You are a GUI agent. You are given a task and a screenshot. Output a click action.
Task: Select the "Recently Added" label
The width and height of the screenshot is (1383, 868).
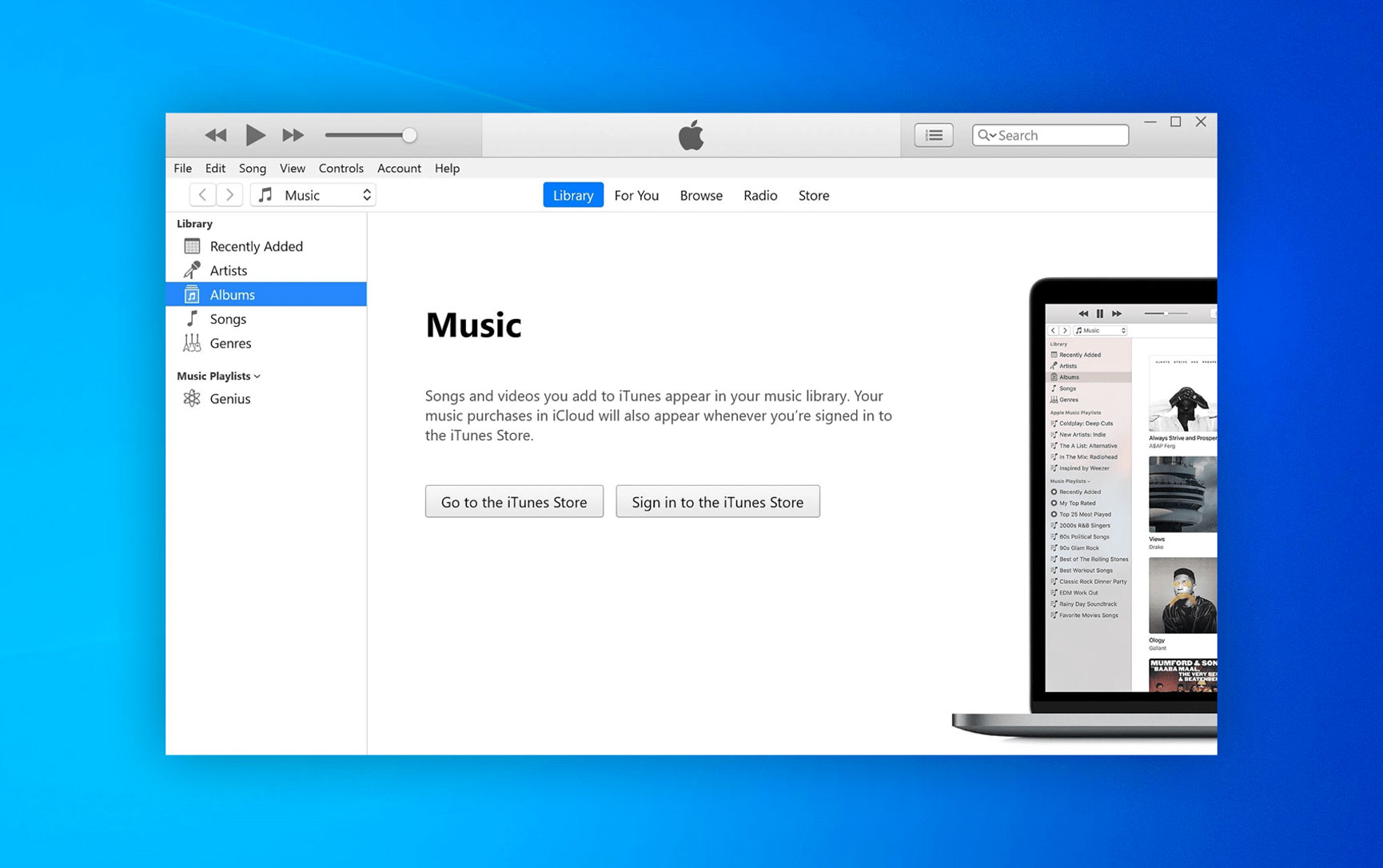[257, 246]
